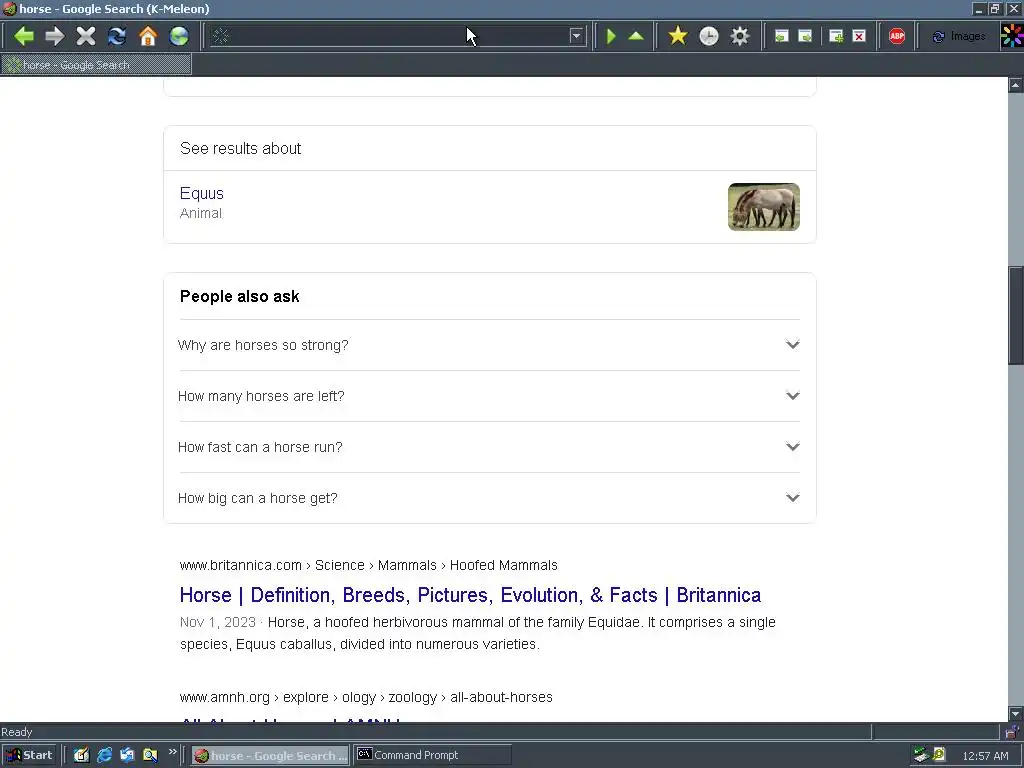Launch Internet Explorer from quick launch
Viewport: 1024px width, 768px height.
tap(104, 755)
